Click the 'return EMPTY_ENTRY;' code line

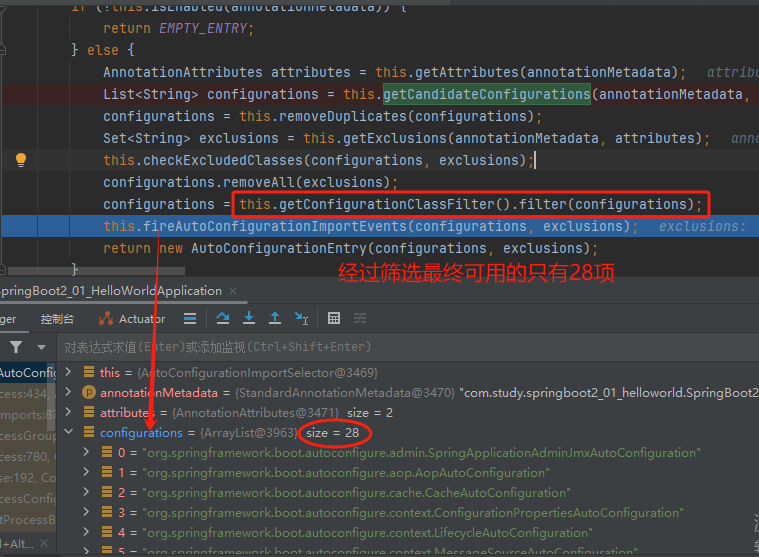[178, 29]
